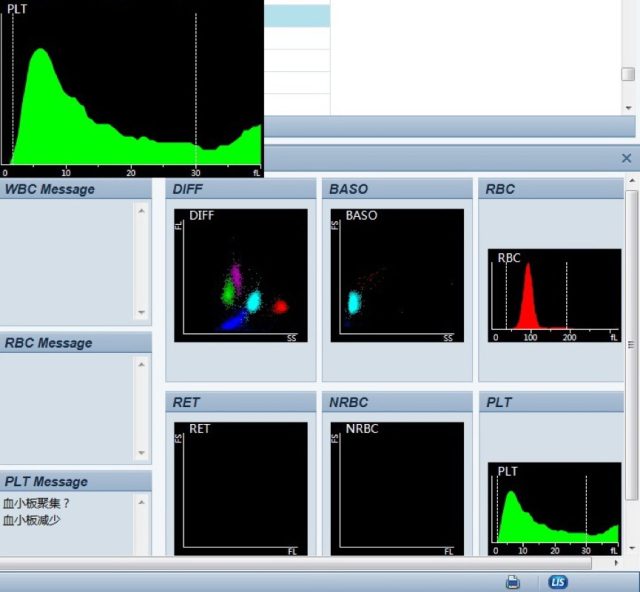Click the upper list's scroll down arrow

(x=628, y=108)
